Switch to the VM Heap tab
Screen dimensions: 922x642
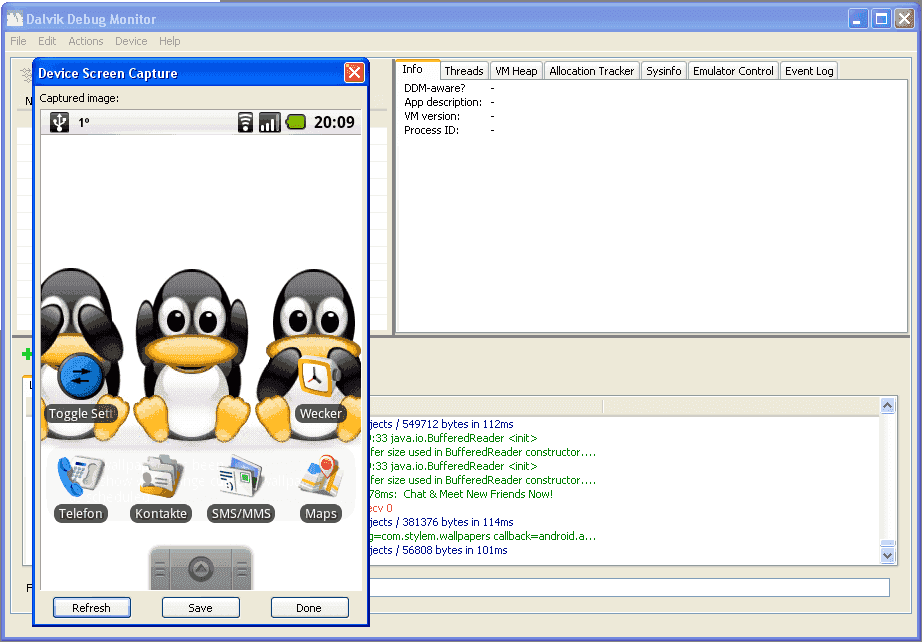coord(516,71)
